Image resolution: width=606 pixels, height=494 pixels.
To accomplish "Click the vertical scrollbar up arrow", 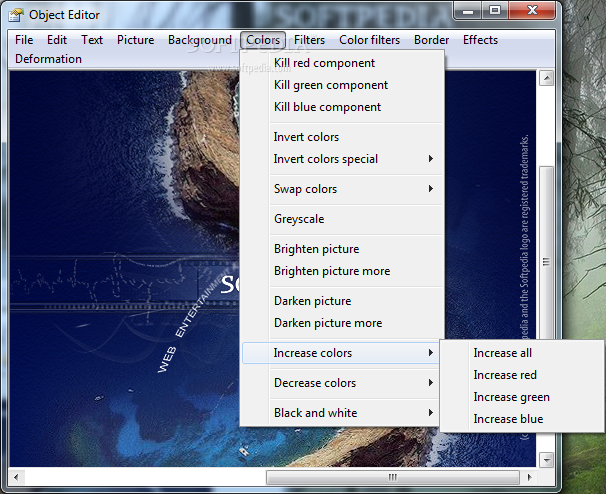I will tap(546, 78).
